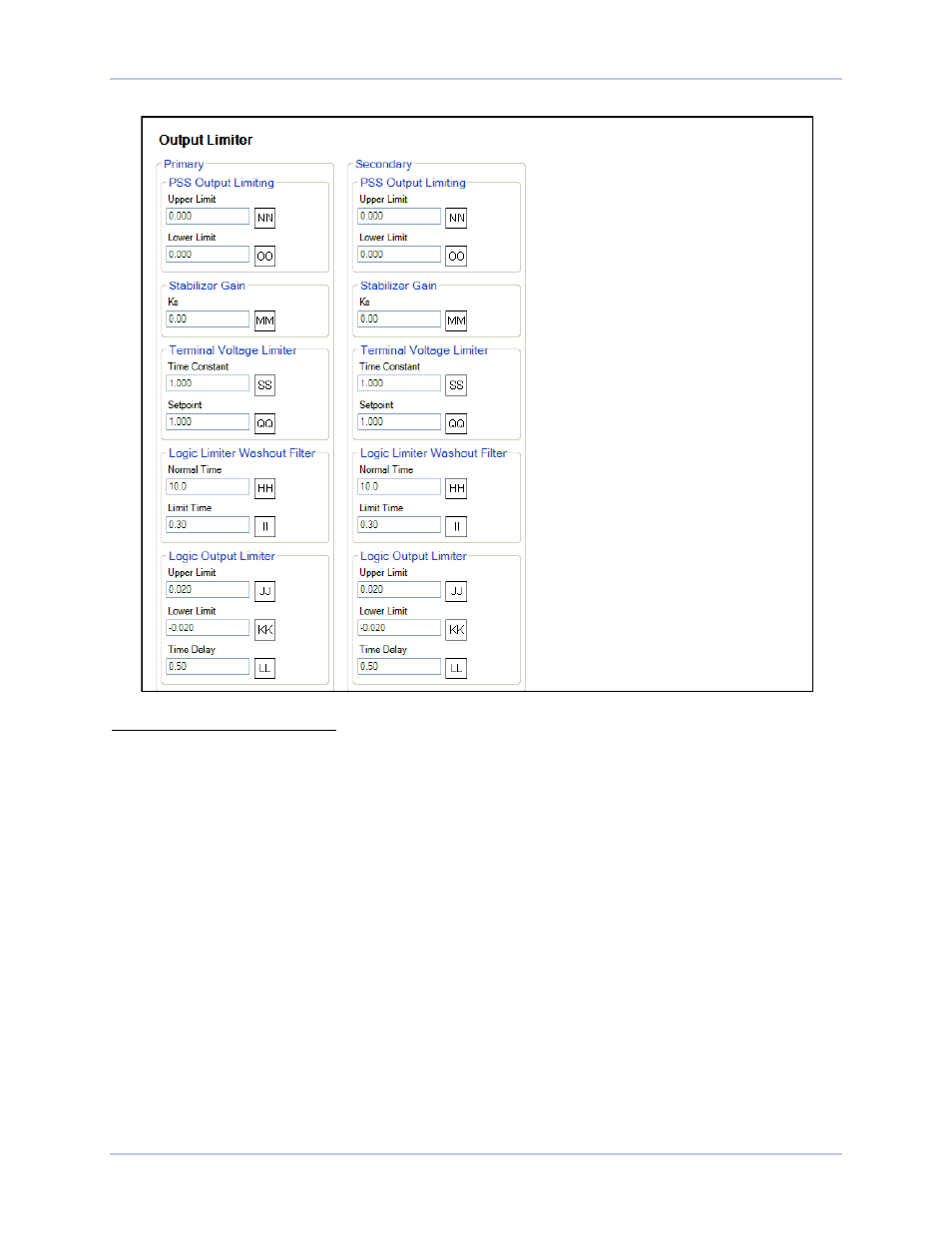
Task: Click the Output Limiter heading
Action: point(206,140)
